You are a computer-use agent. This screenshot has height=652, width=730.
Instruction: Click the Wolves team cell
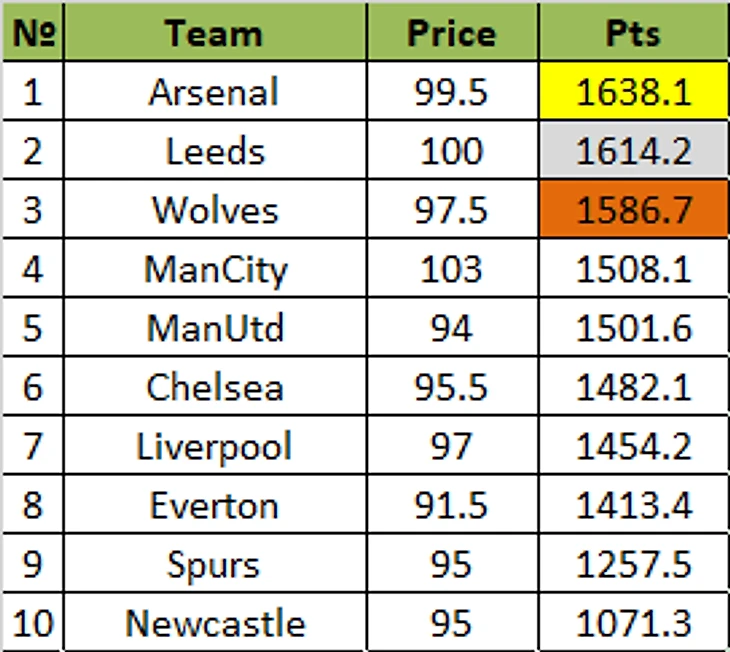click(x=214, y=211)
